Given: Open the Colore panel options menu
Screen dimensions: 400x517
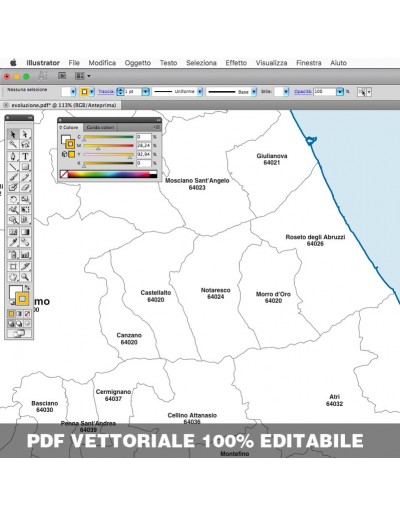Looking at the screenshot, I should click(x=157, y=127).
